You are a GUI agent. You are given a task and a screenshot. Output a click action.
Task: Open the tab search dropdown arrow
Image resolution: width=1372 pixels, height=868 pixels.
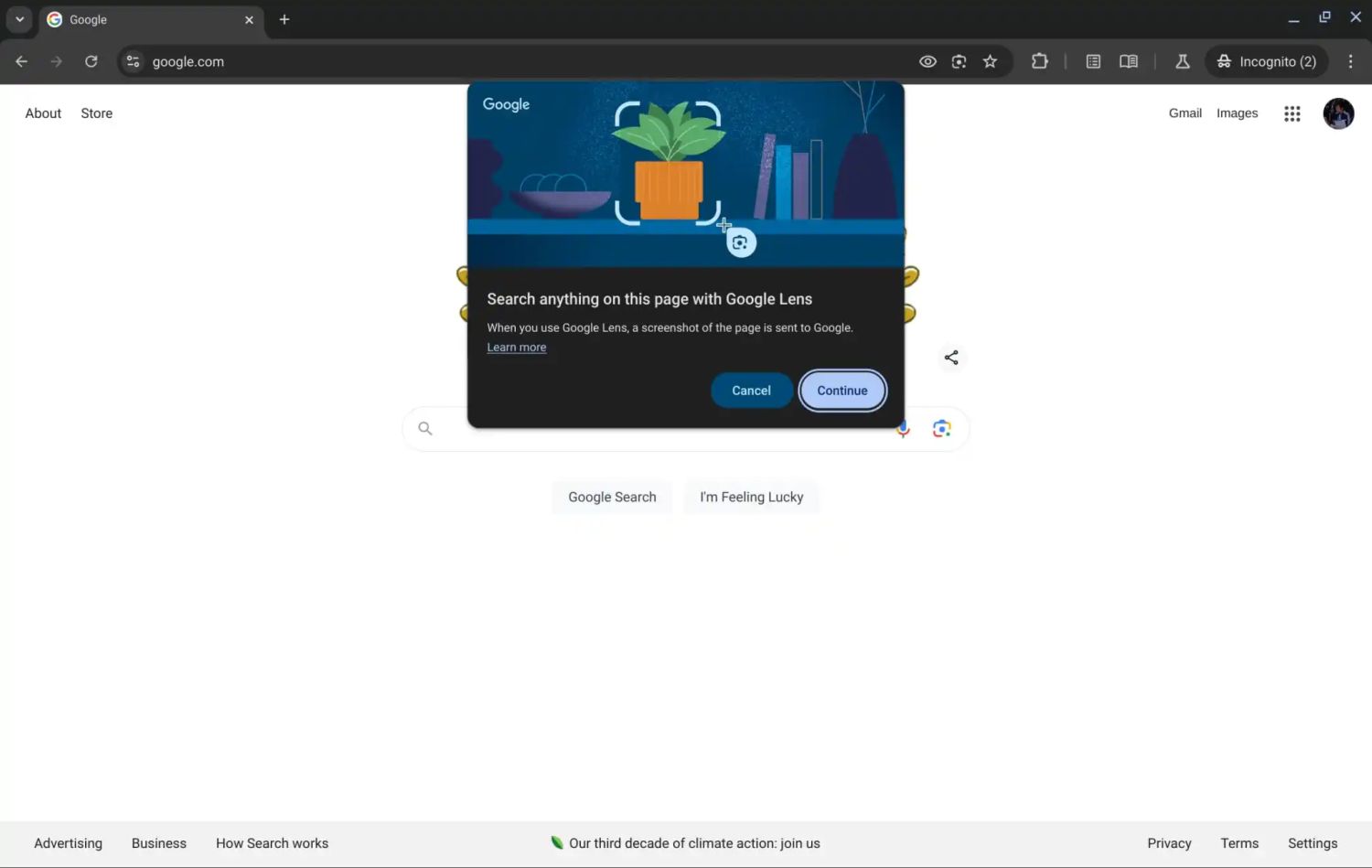(x=19, y=19)
